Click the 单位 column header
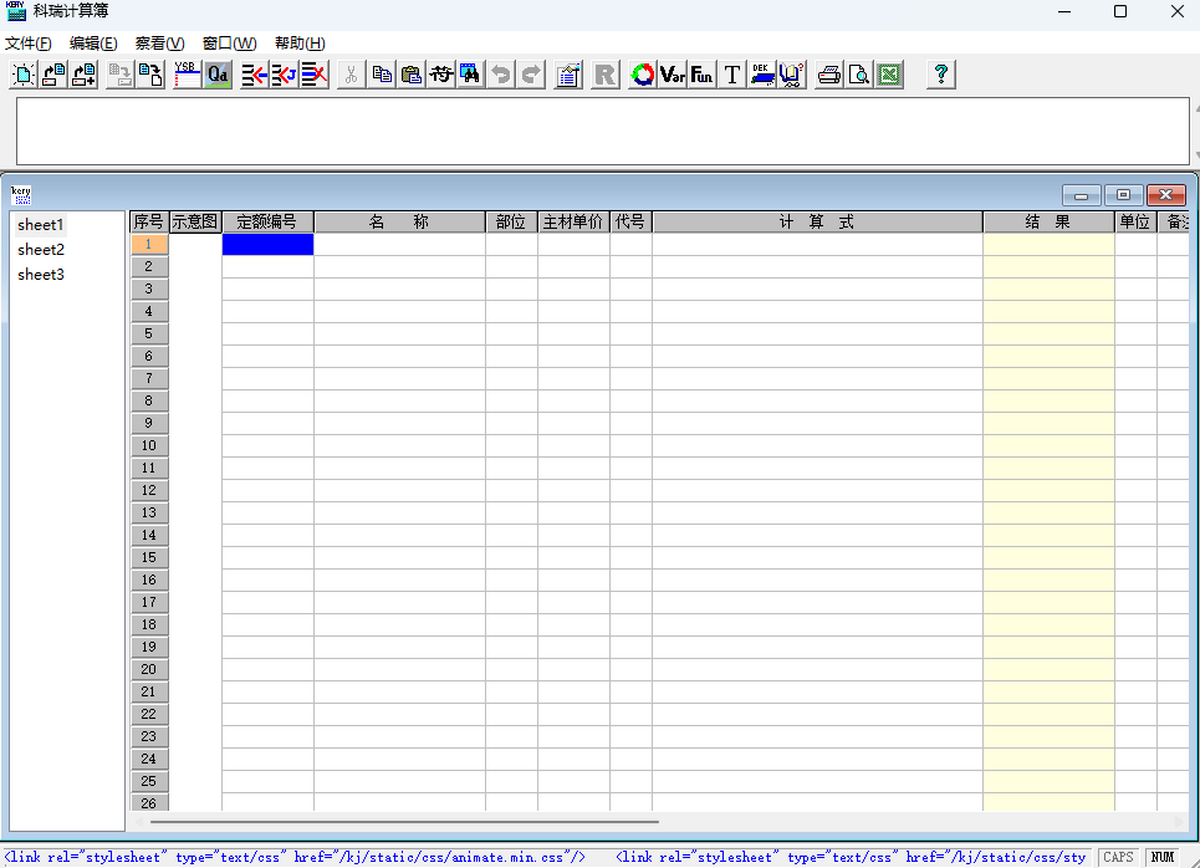This screenshot has height=868, width=1200. pyautogui.click(x=1136, y=222)
